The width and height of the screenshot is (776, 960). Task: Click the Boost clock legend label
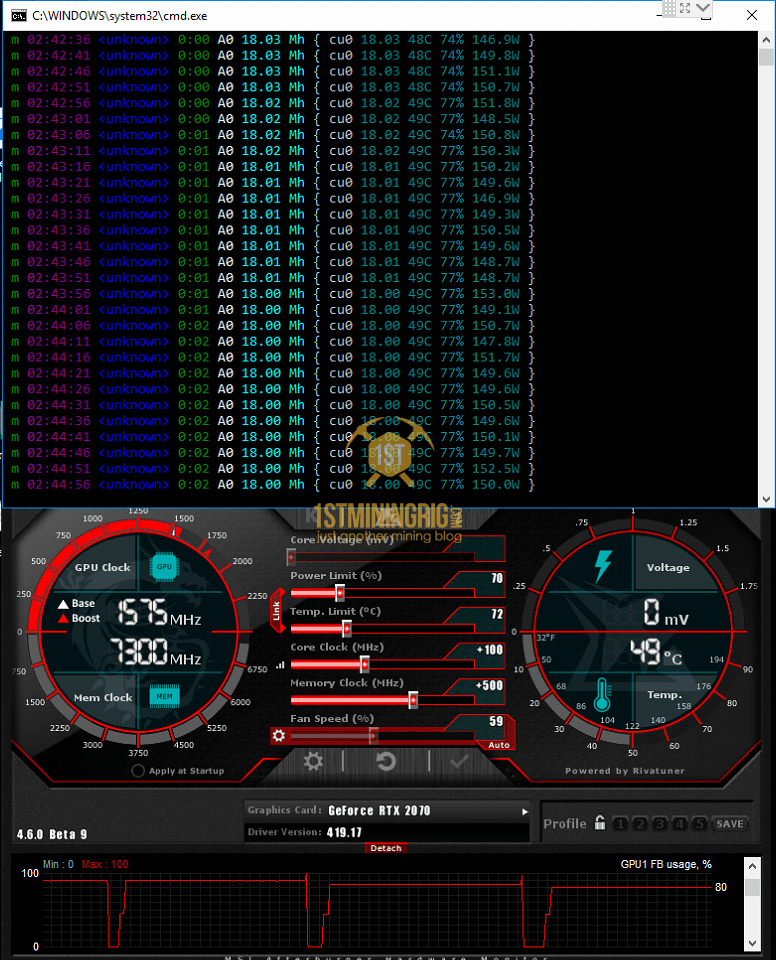pyautogui.click(x=86, y=618)
